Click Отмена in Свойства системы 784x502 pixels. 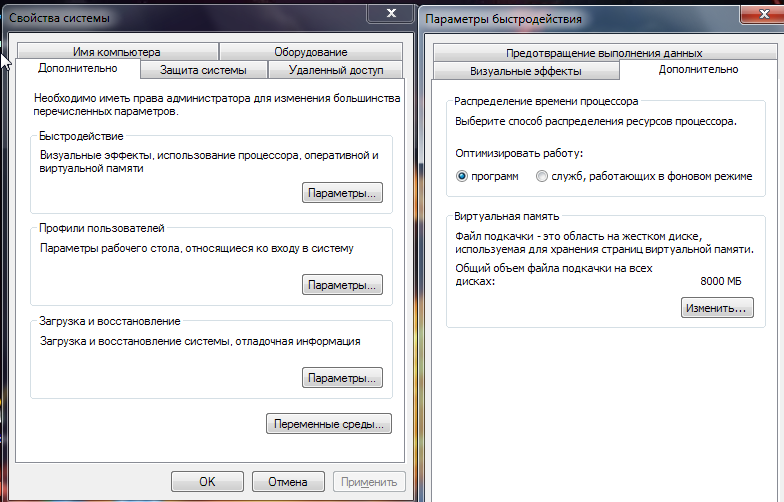288,482
